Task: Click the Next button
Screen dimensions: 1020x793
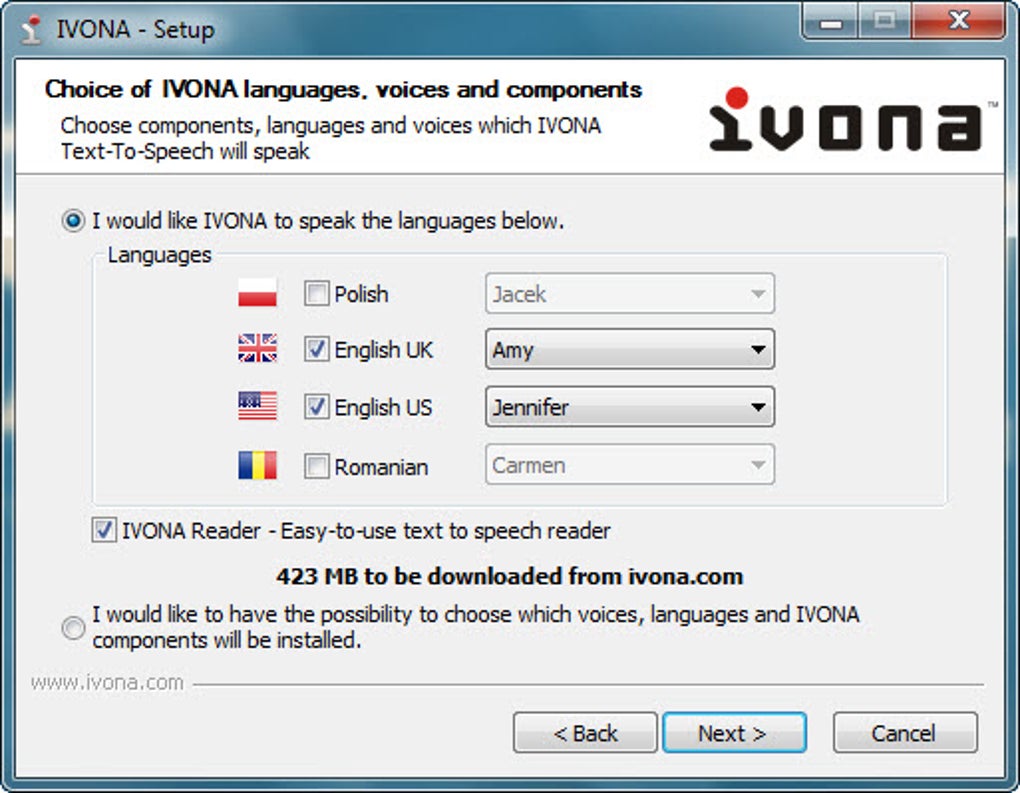Action: 734,733
